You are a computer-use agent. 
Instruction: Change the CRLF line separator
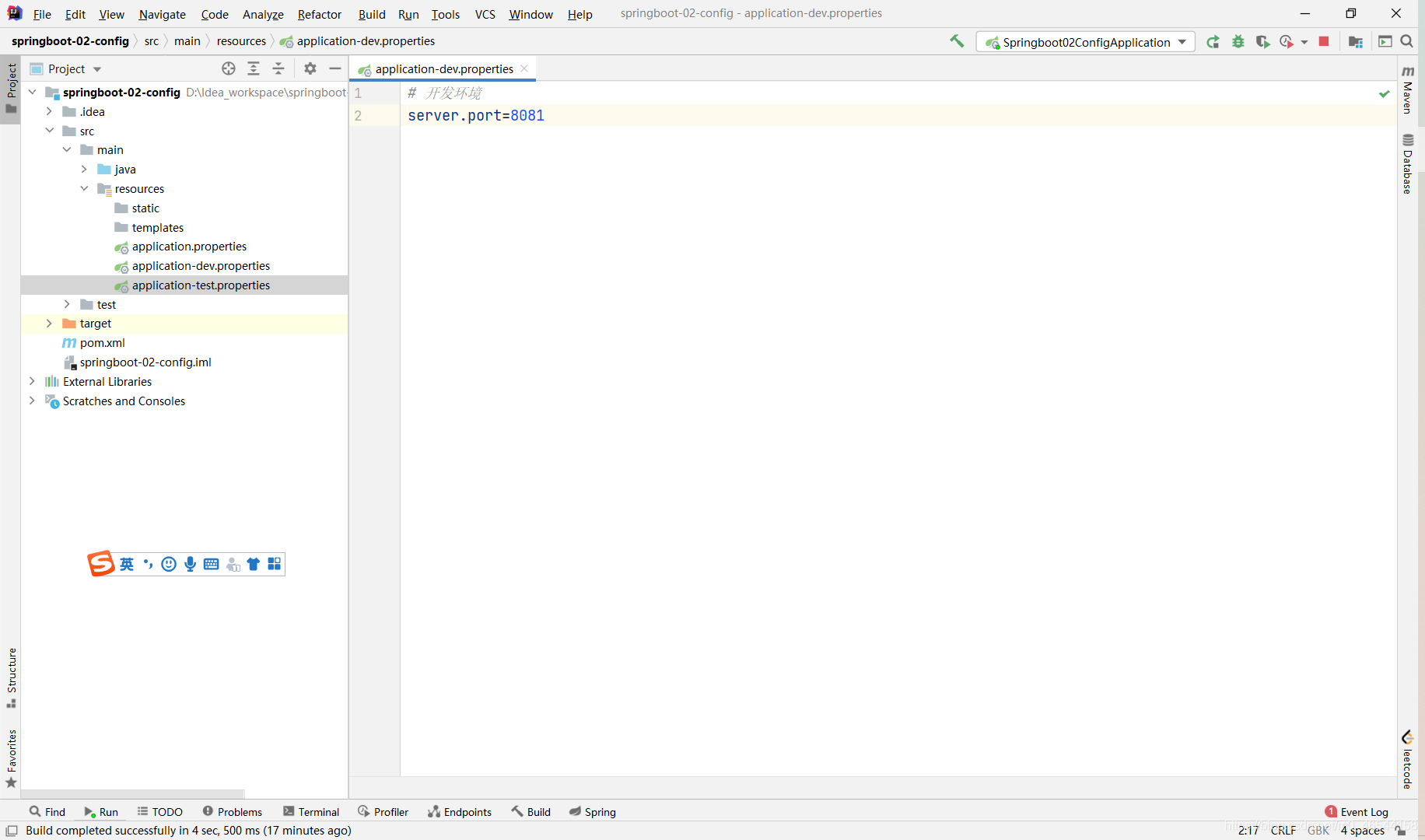point(1283,830)
